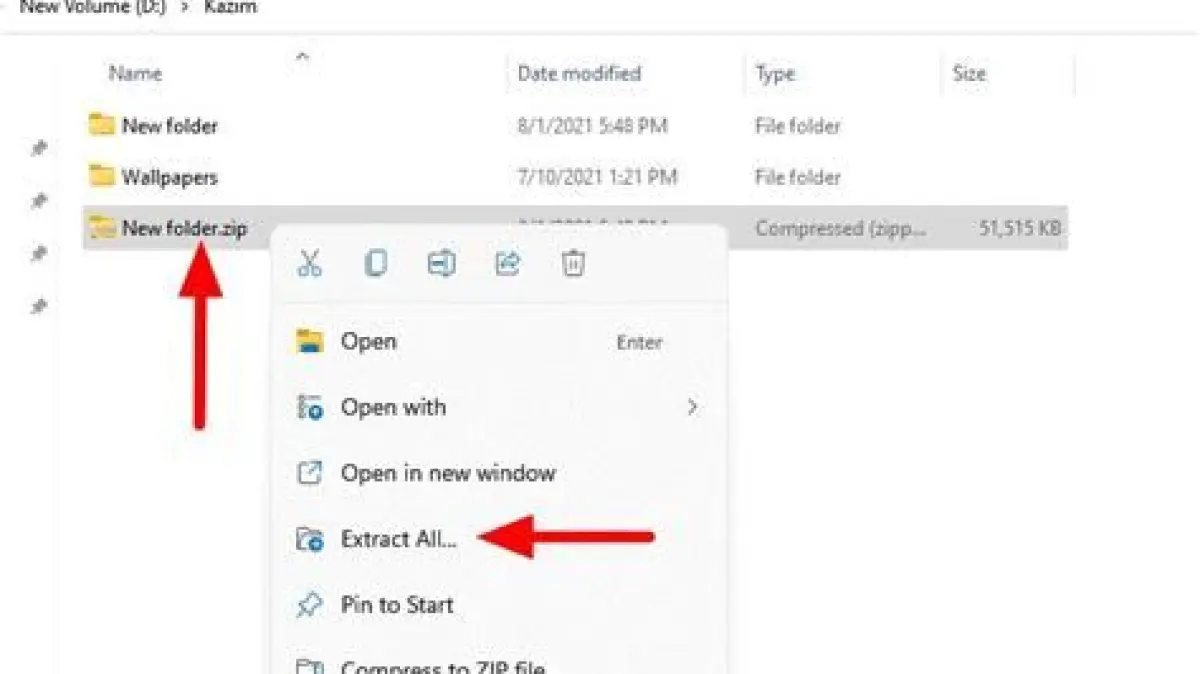Click the Copy icon in context menu
Viewport: 1200px width, 674px height.
(x=375, y=263)
